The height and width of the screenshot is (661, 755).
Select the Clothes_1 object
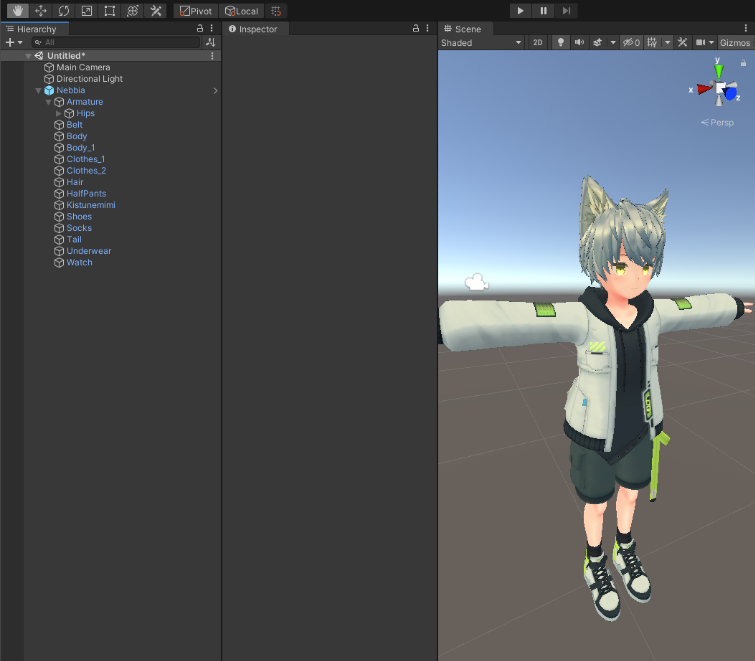click(x=85, y=159)
